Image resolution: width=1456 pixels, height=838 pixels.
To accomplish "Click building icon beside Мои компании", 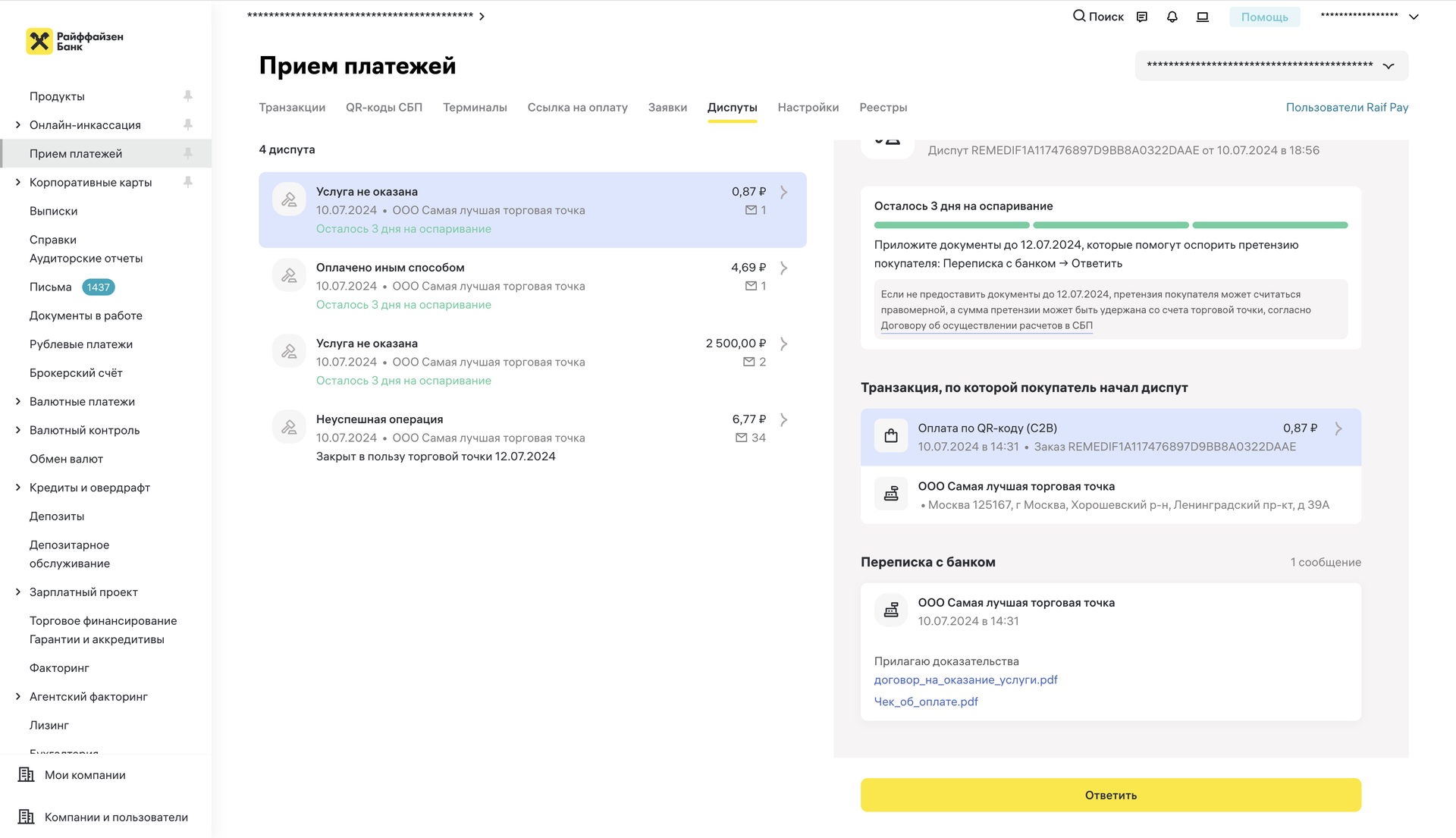I will coord(27,774).
